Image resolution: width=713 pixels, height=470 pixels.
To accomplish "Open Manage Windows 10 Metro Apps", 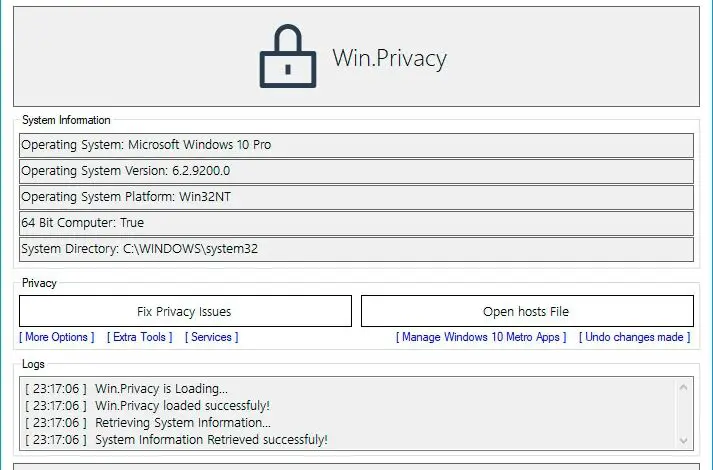I will (x=481, y=337).
